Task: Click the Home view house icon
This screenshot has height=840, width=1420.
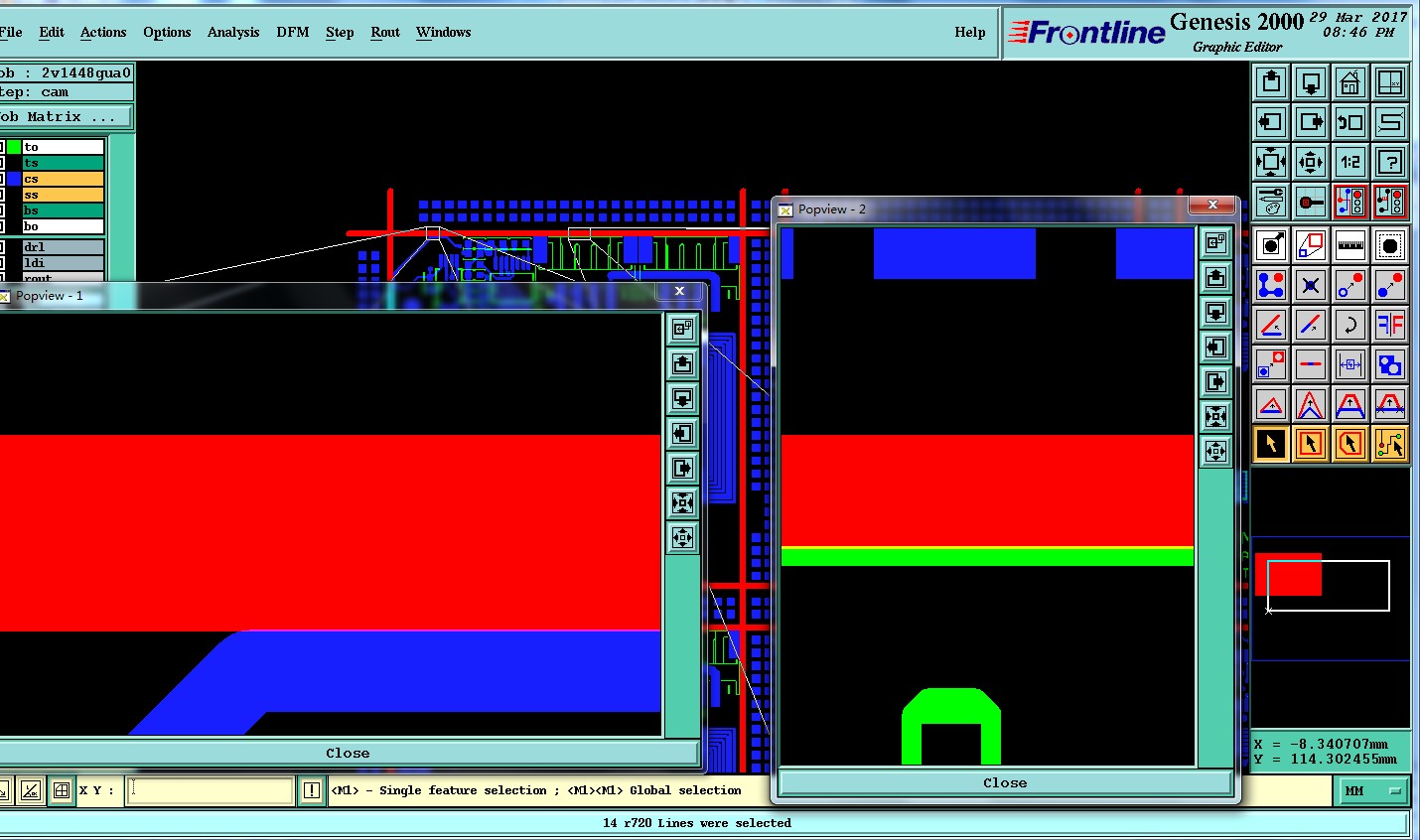Action: (x=1350, y=82)
